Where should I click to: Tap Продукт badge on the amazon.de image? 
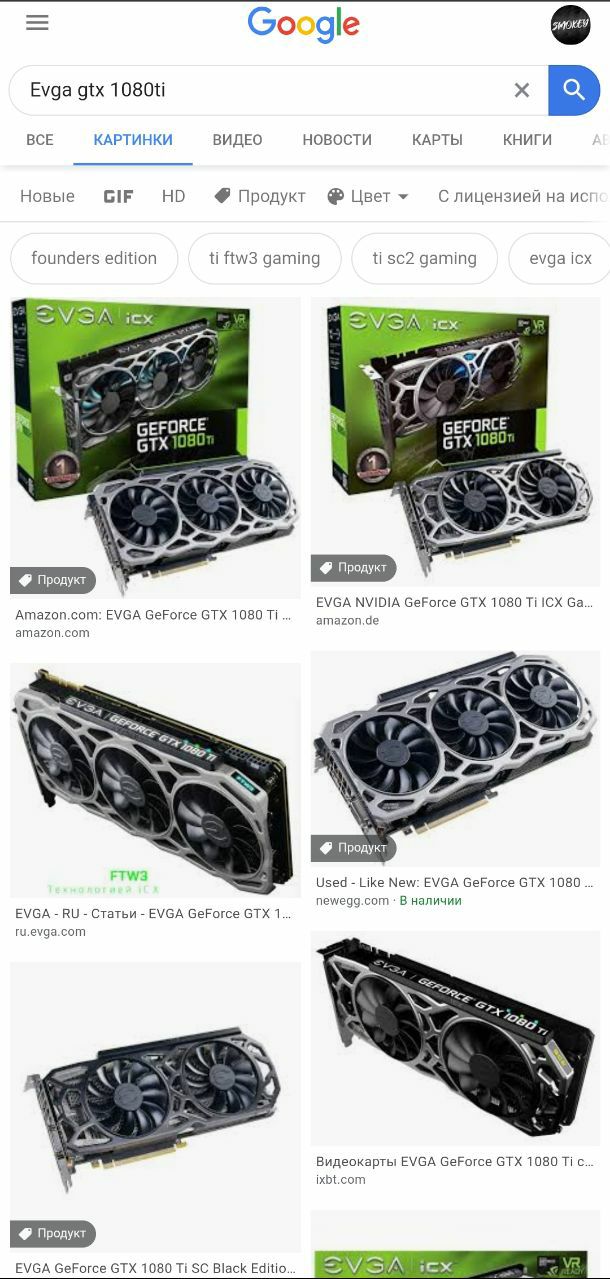353,567
